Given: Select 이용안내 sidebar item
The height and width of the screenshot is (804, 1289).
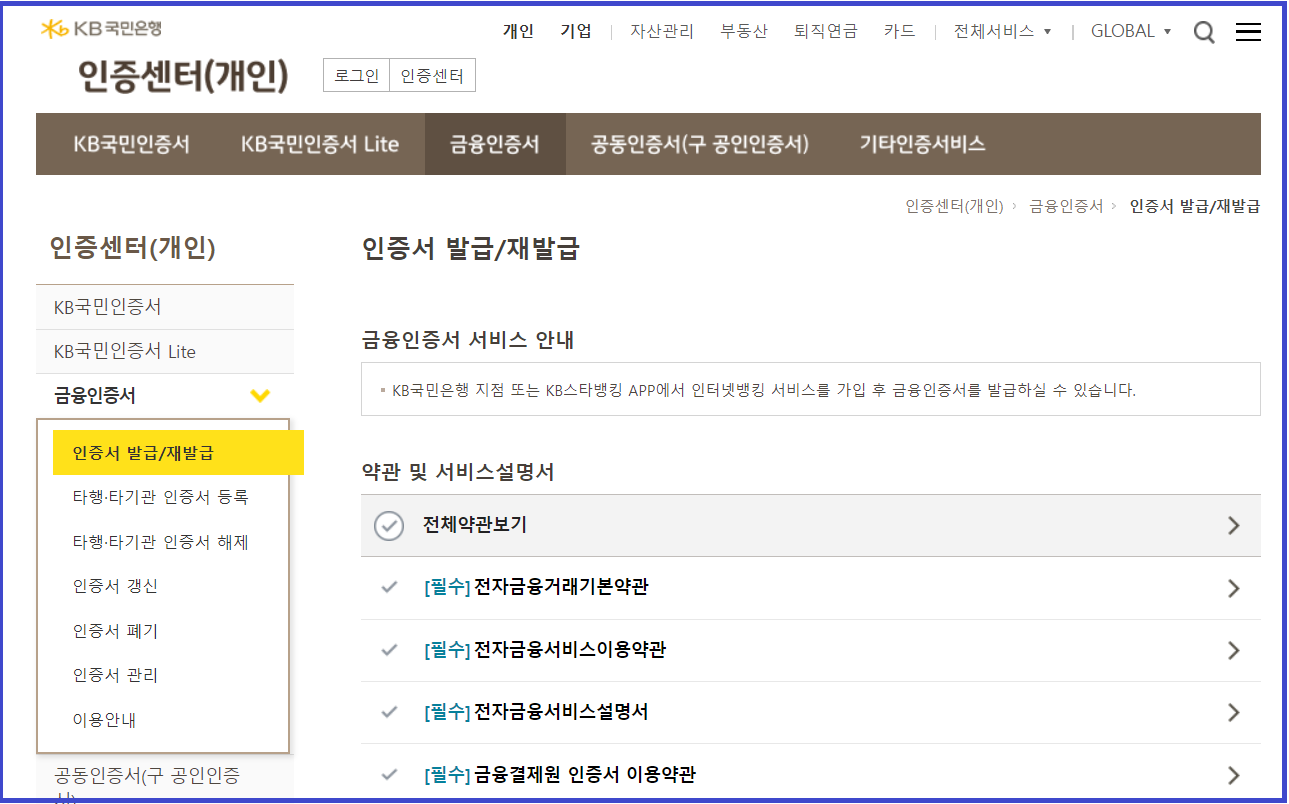Looking at the screenshot, I should [x=104, y=719].
